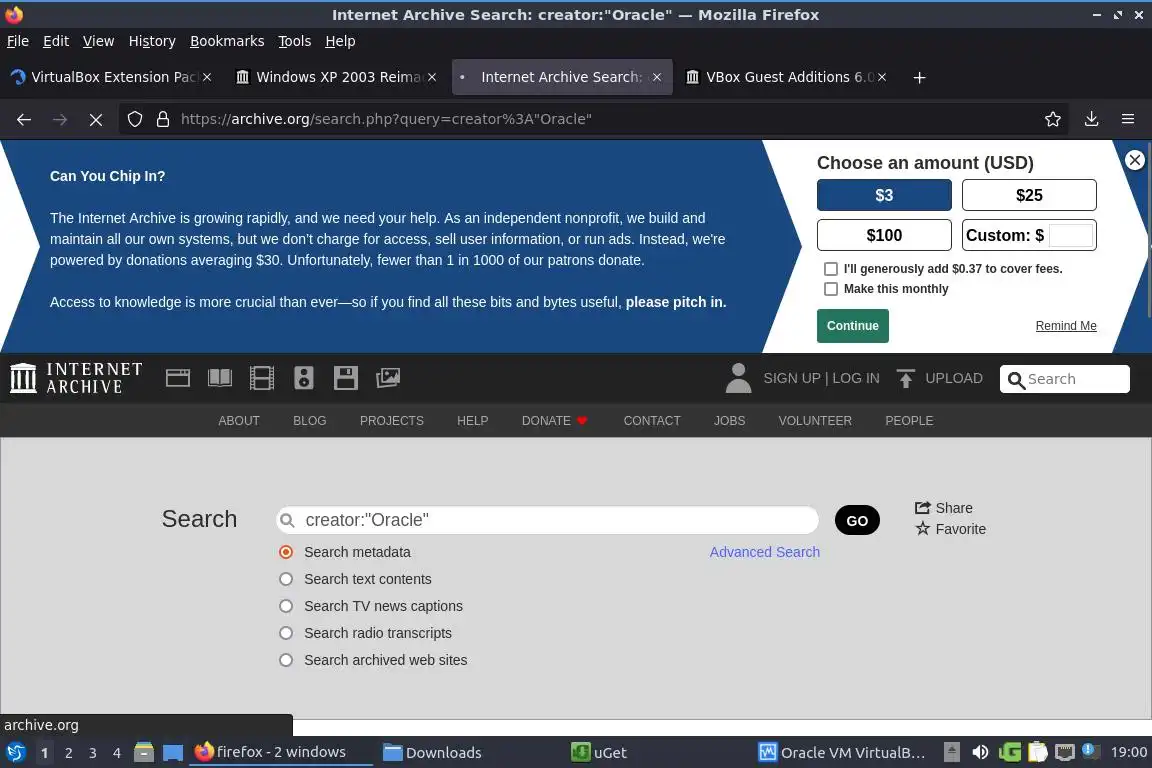Open the Internet Archive images icon
This screenshot has height=768, width=1152.
[388, 378]
